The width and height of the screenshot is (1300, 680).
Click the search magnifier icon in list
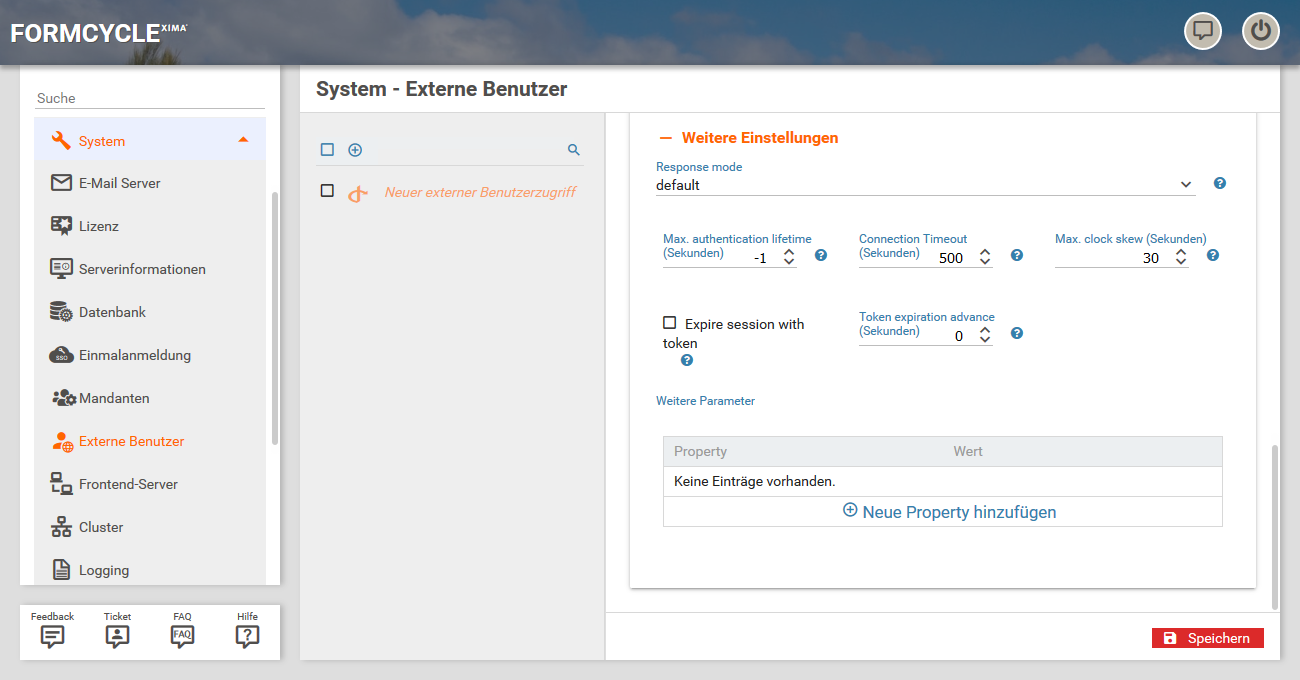(574, 150)
